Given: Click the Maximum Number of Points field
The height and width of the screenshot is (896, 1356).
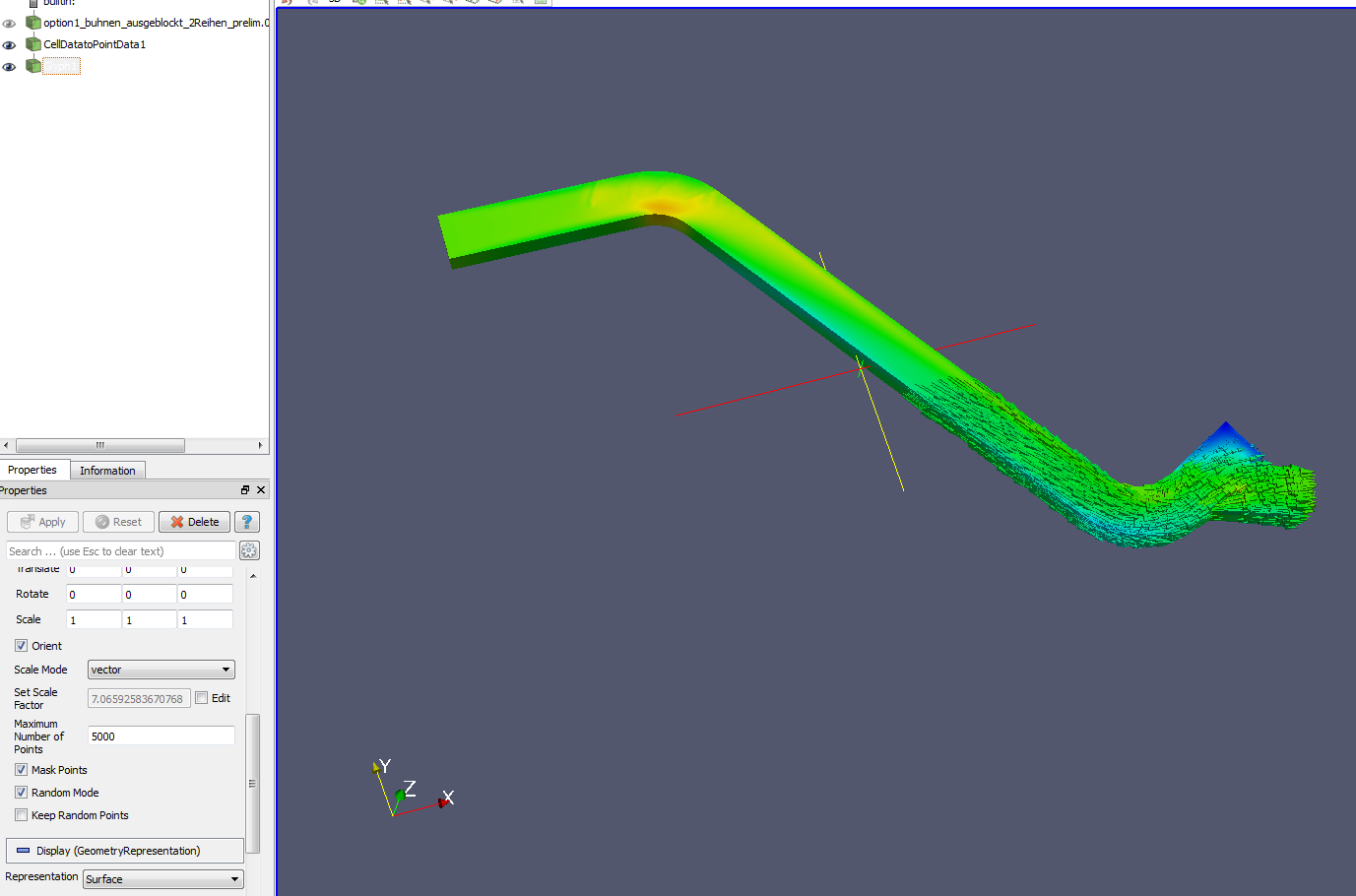Looking at the screenshot, I should click(161, 736).
